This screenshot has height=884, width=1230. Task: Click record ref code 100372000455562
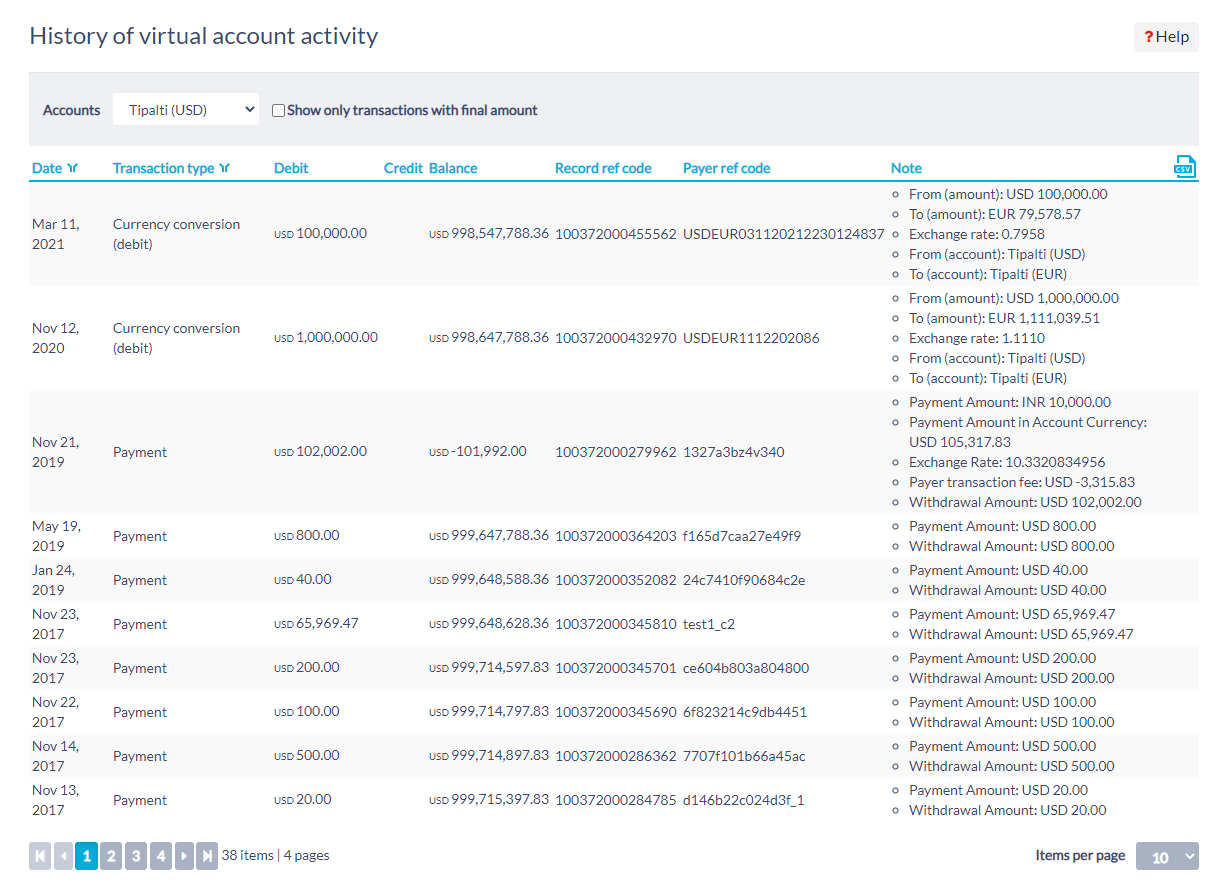[x=616, y=234]
